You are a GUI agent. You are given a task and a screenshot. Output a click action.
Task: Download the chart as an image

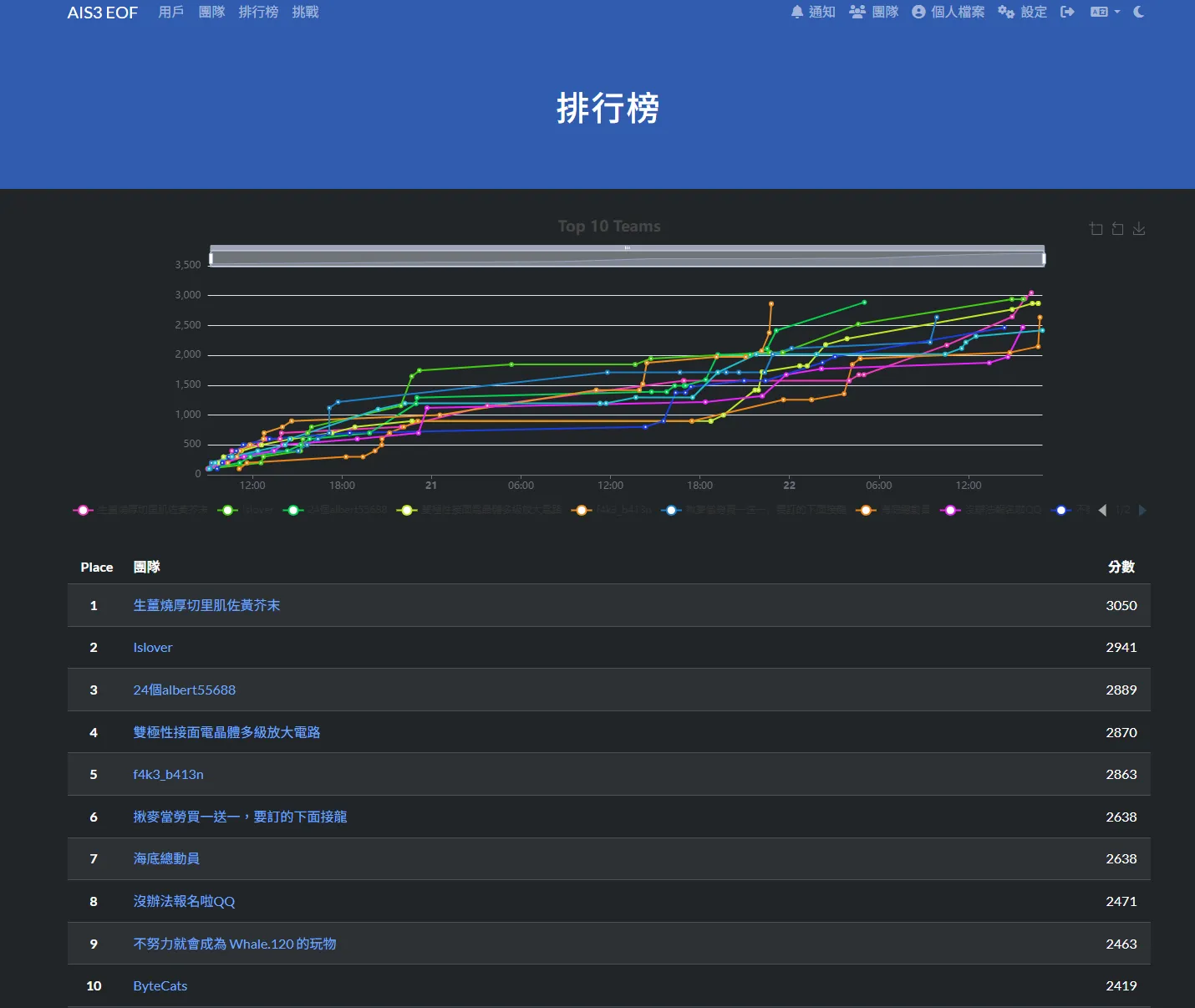pyautogui.click(x=1139, y=229)
